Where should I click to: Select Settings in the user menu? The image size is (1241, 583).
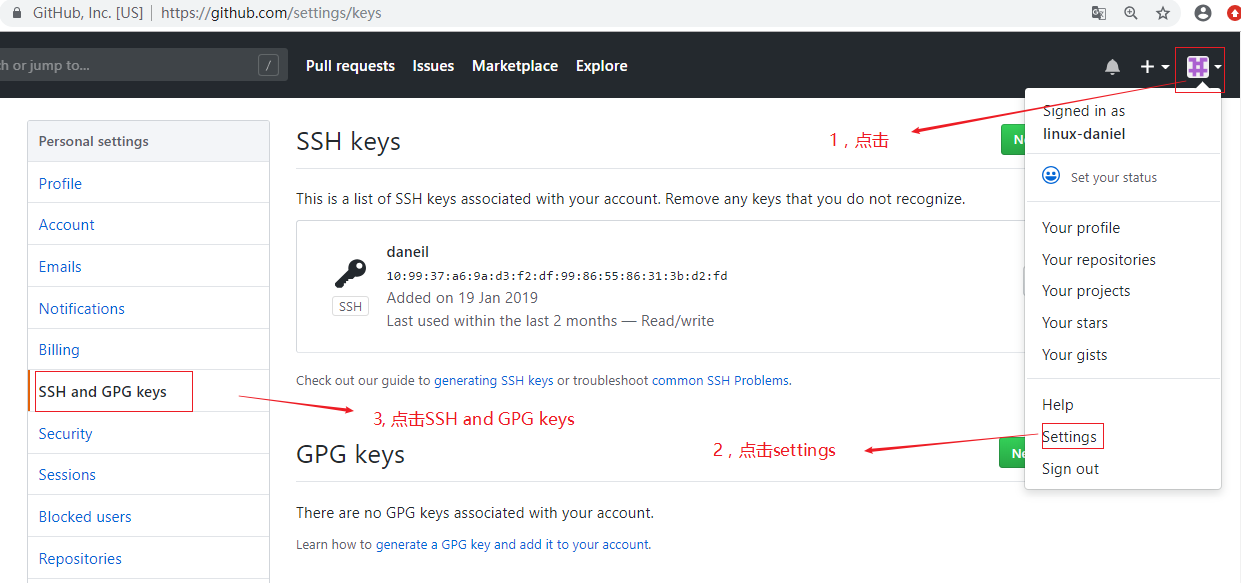1069,437
